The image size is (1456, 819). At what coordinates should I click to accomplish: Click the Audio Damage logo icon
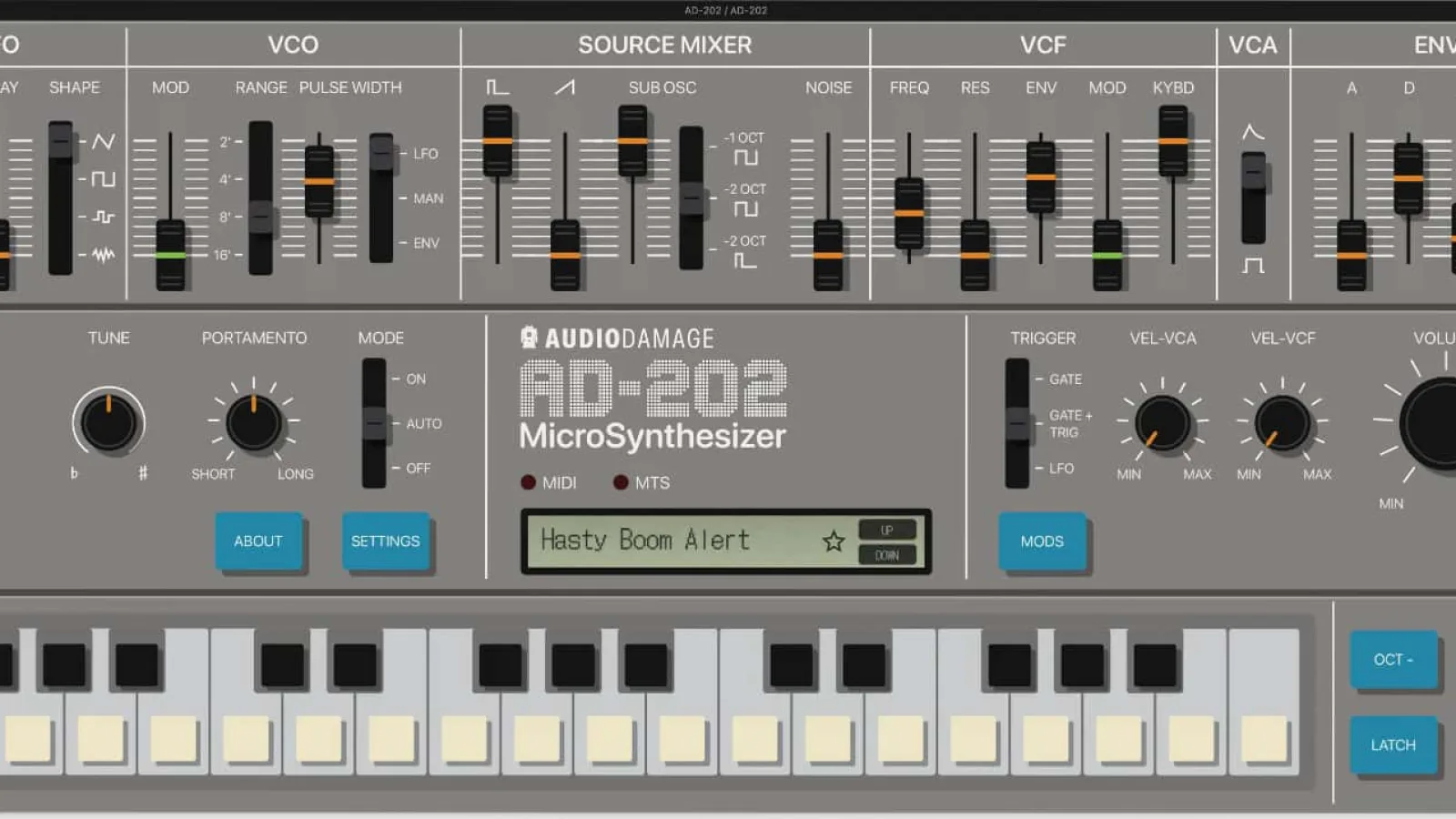529,338
